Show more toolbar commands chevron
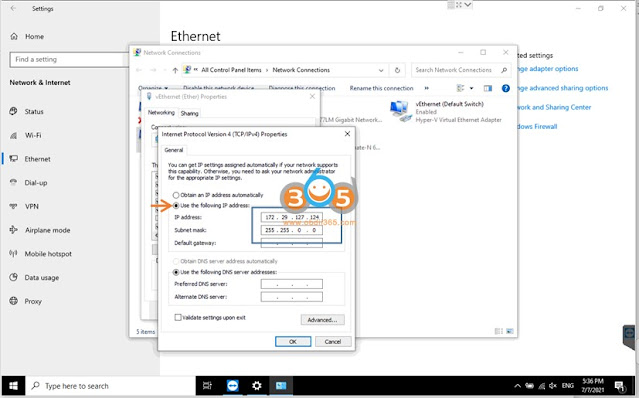This screenshot has height=398, width=639. [x=427, y=88]
